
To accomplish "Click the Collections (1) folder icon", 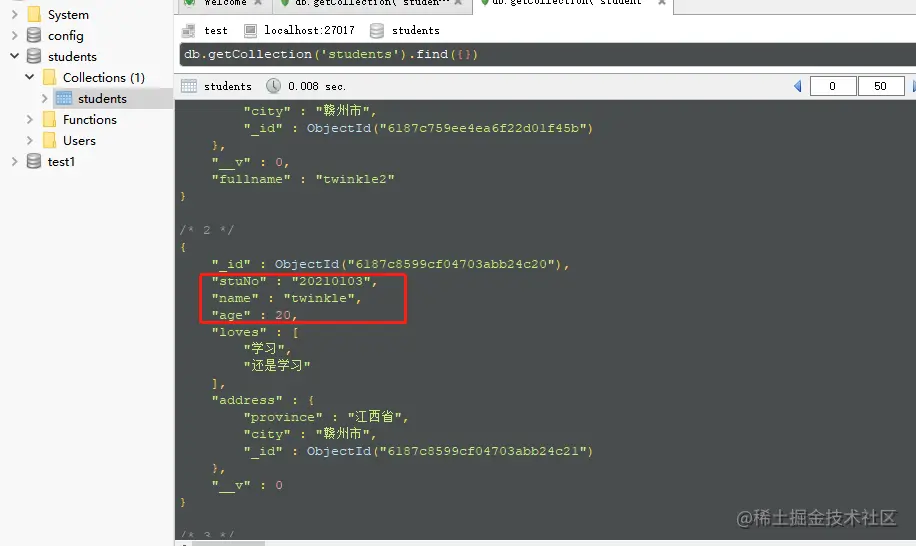I will point(50,77).
